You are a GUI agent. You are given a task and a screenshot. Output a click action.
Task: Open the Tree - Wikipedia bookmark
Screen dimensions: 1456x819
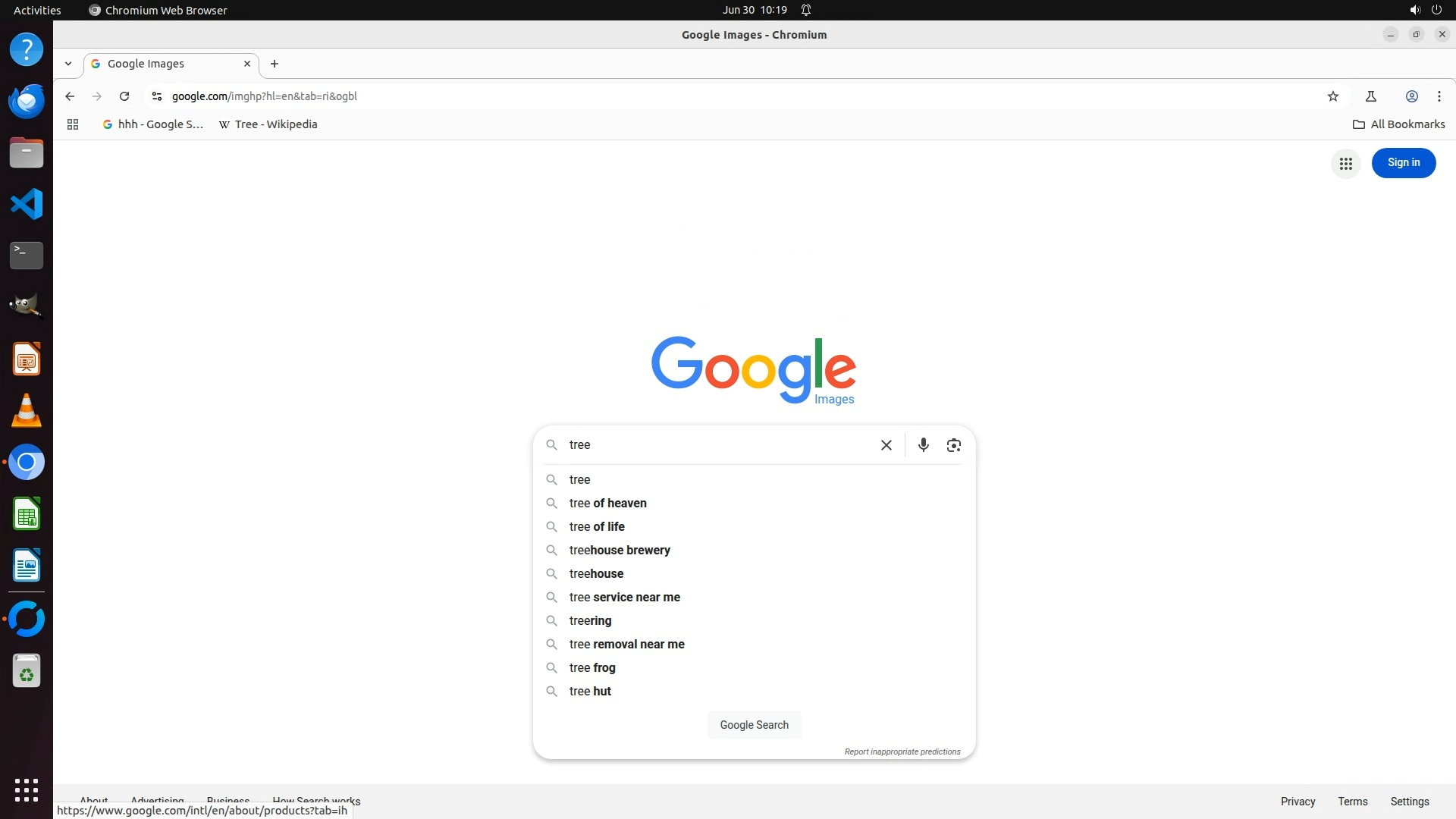click(268, 124)
